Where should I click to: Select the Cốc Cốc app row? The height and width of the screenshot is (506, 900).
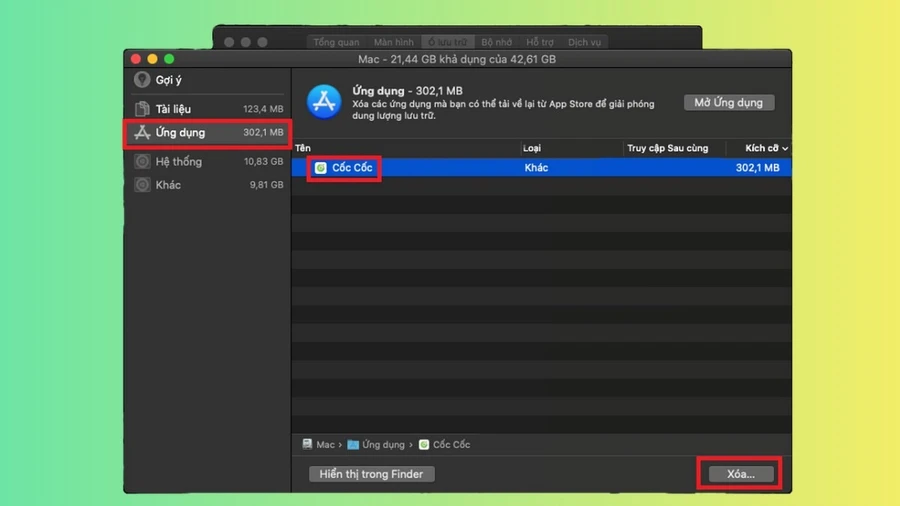[x=541, y=168]
